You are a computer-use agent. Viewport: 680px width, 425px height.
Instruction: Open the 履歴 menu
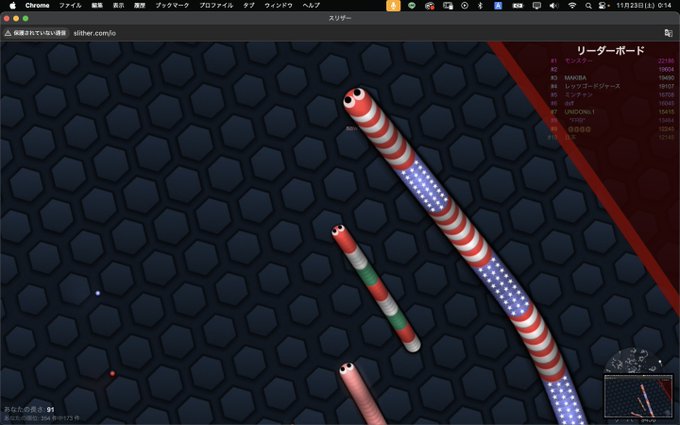pyautogui.click(x=140, y=6)
